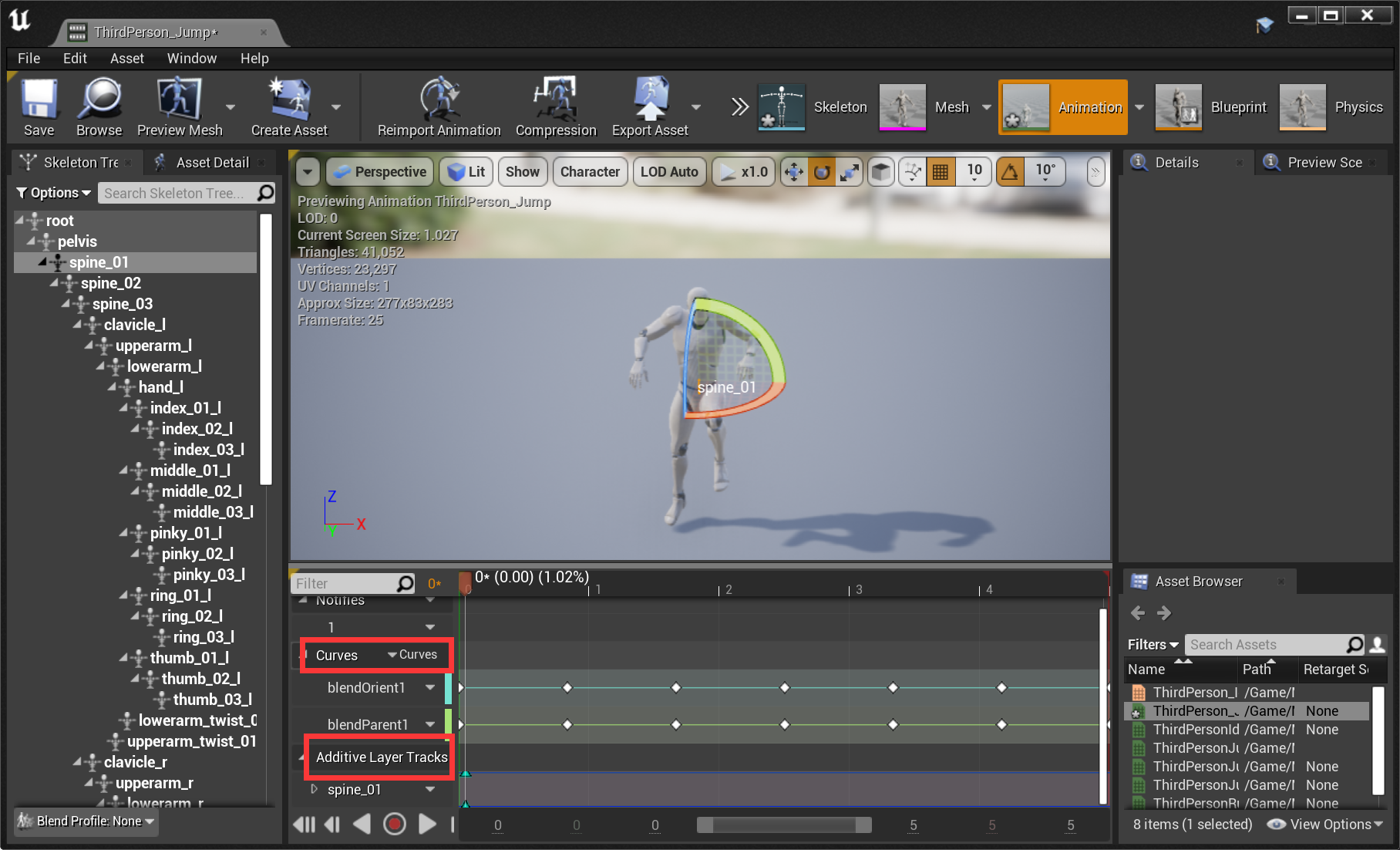
Task: Switch to the Preview Scene tab
Action: click(1324, 163)
